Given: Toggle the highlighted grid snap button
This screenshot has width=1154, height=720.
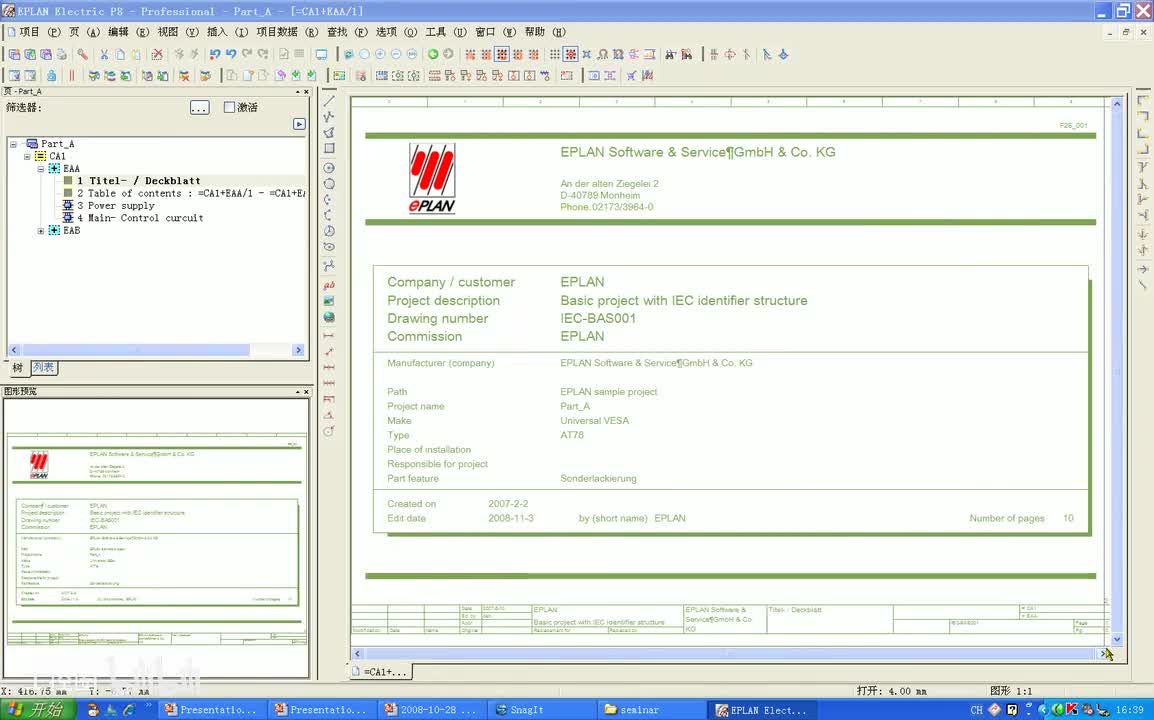Looking at the screenshot, I should pyautogui.click(x=501, y=54).
